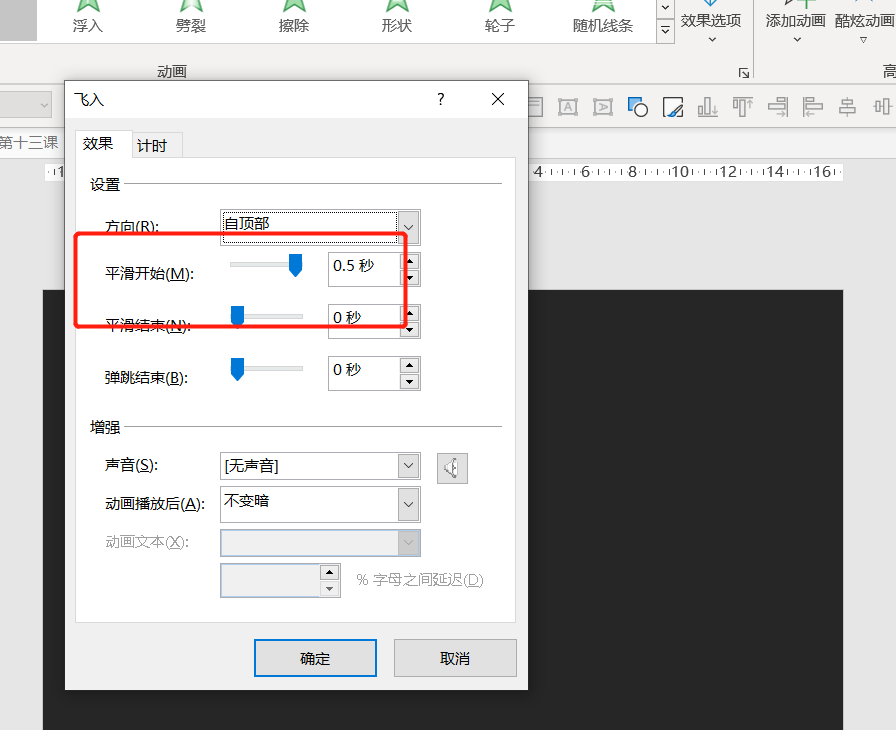Click the 弹跳结束 slider handle
Screen dimensions: 896x730
click(237, 369)
